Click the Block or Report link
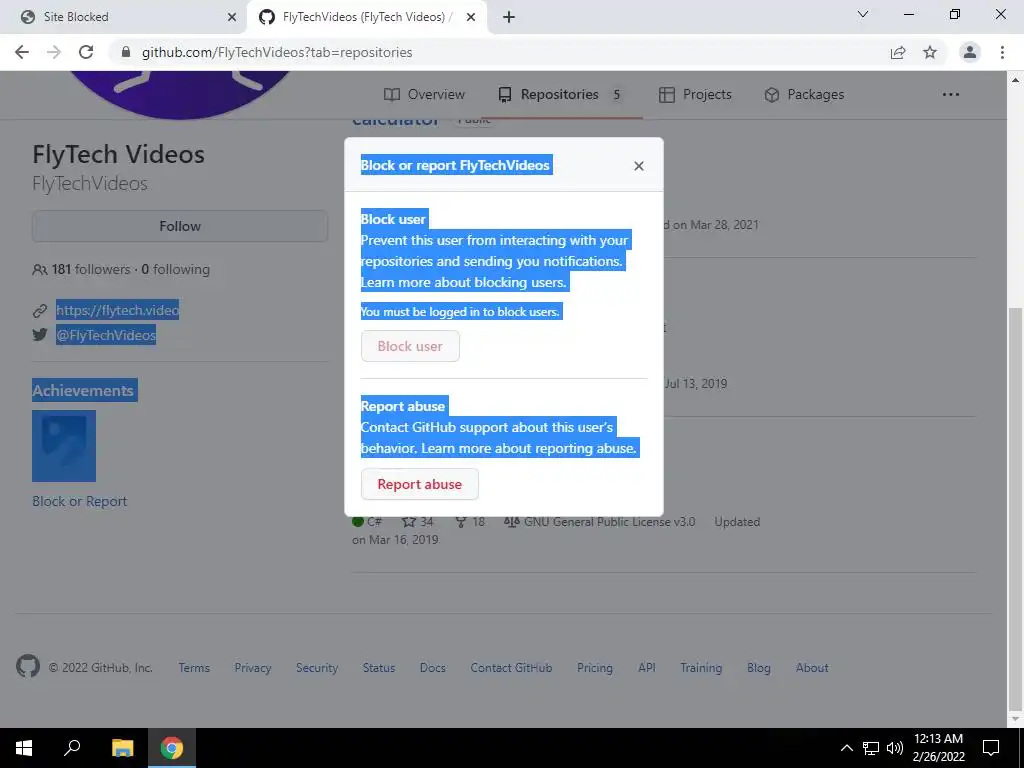The image size is (1024, 768). coord(80,501)
